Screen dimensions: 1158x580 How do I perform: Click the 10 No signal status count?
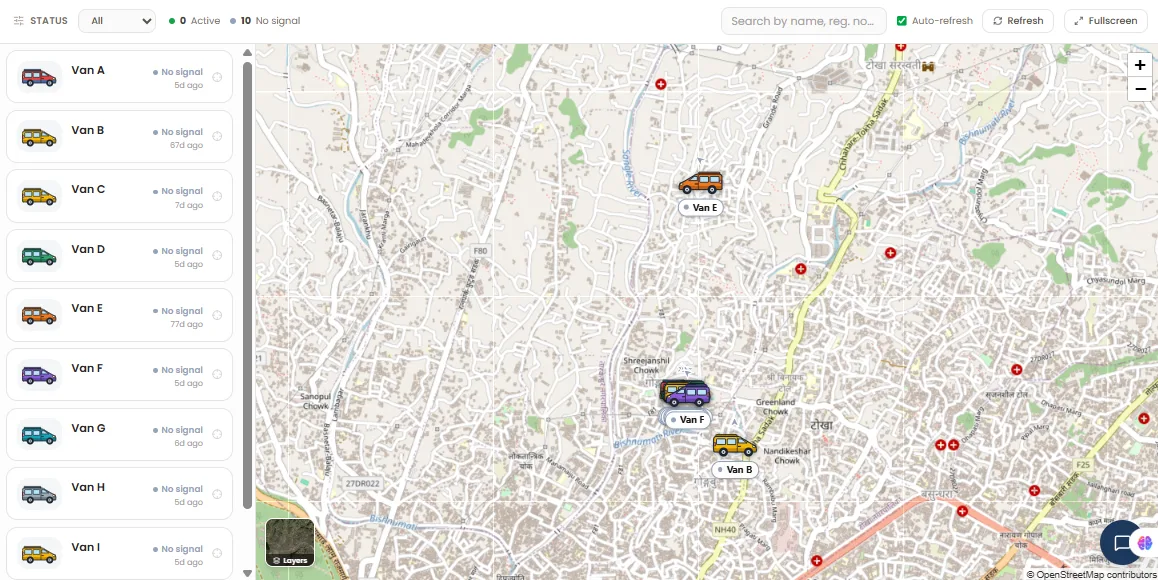click(x=265, y=21)
